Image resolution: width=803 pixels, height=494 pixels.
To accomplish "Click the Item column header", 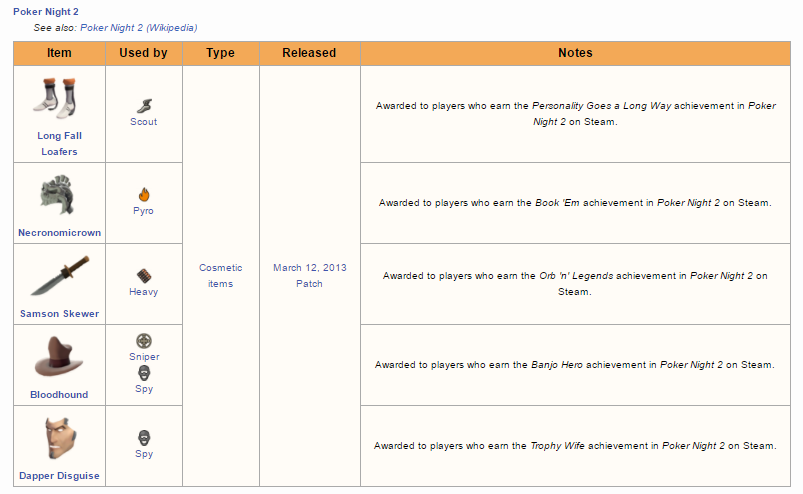I will coord(59,53).
